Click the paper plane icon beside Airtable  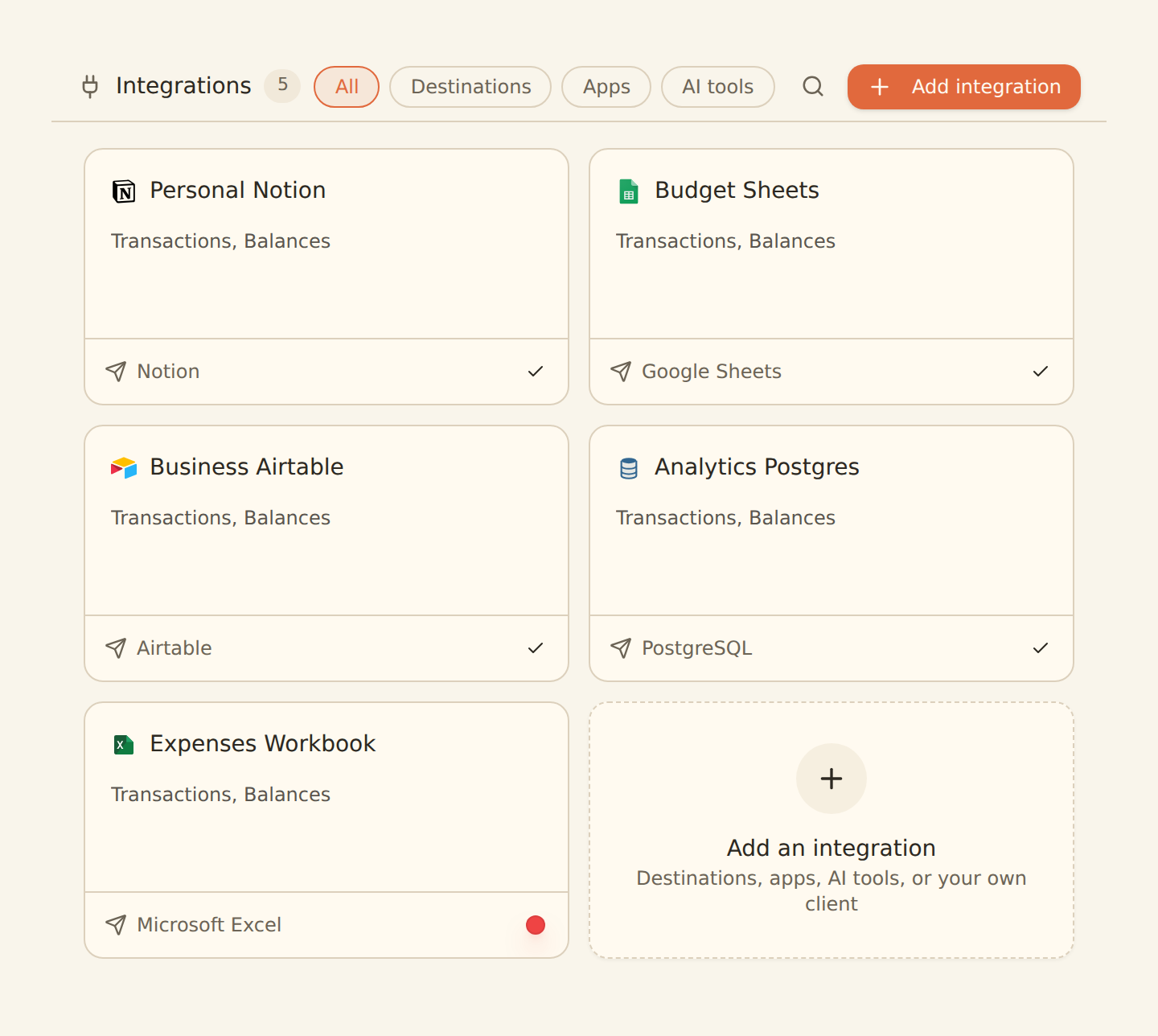pos(116,647)
